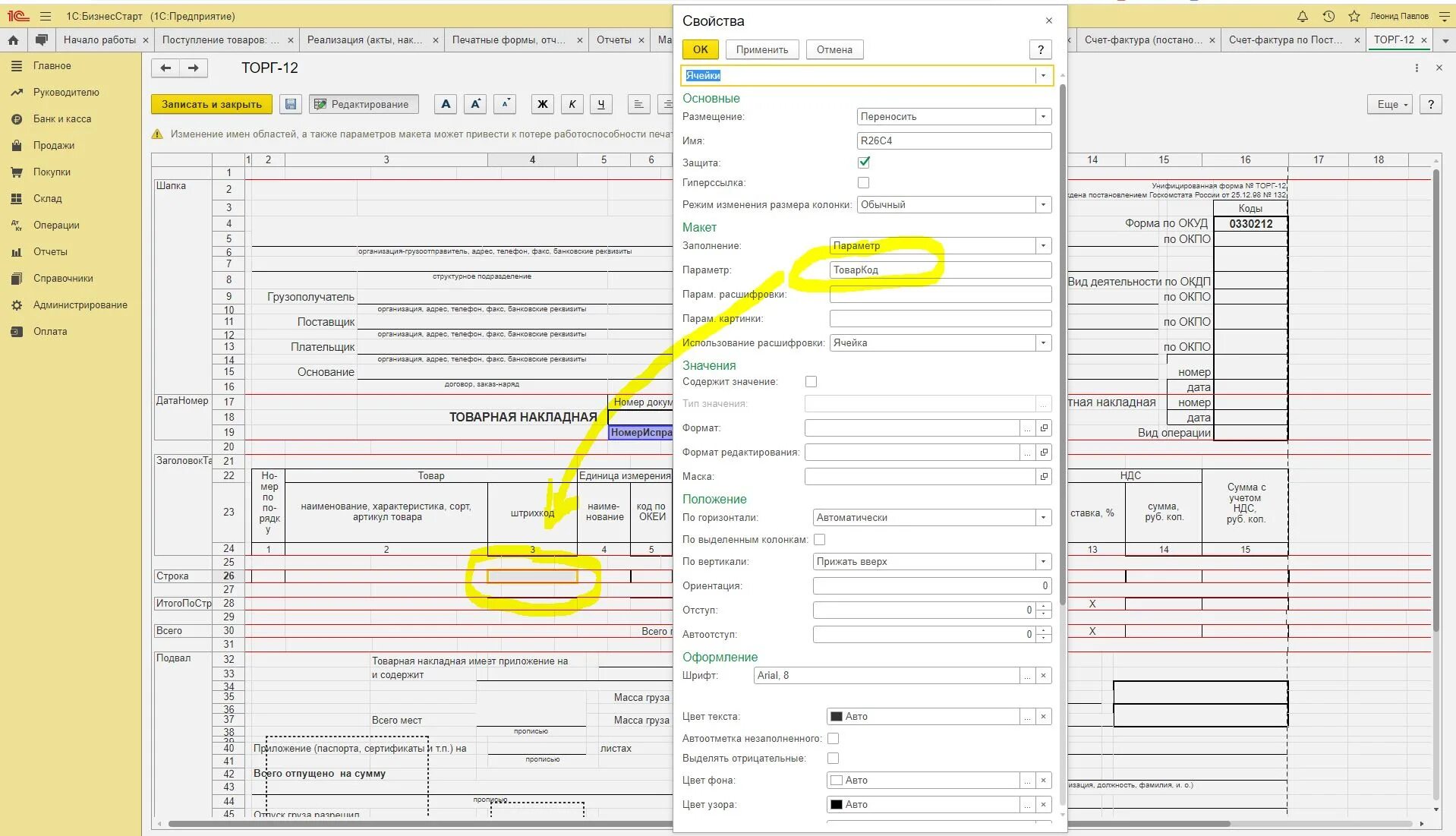The height and width of the screenshot is (836, 1456).
Task: Click OK in Properties dialog
Action: pos(700,50)
